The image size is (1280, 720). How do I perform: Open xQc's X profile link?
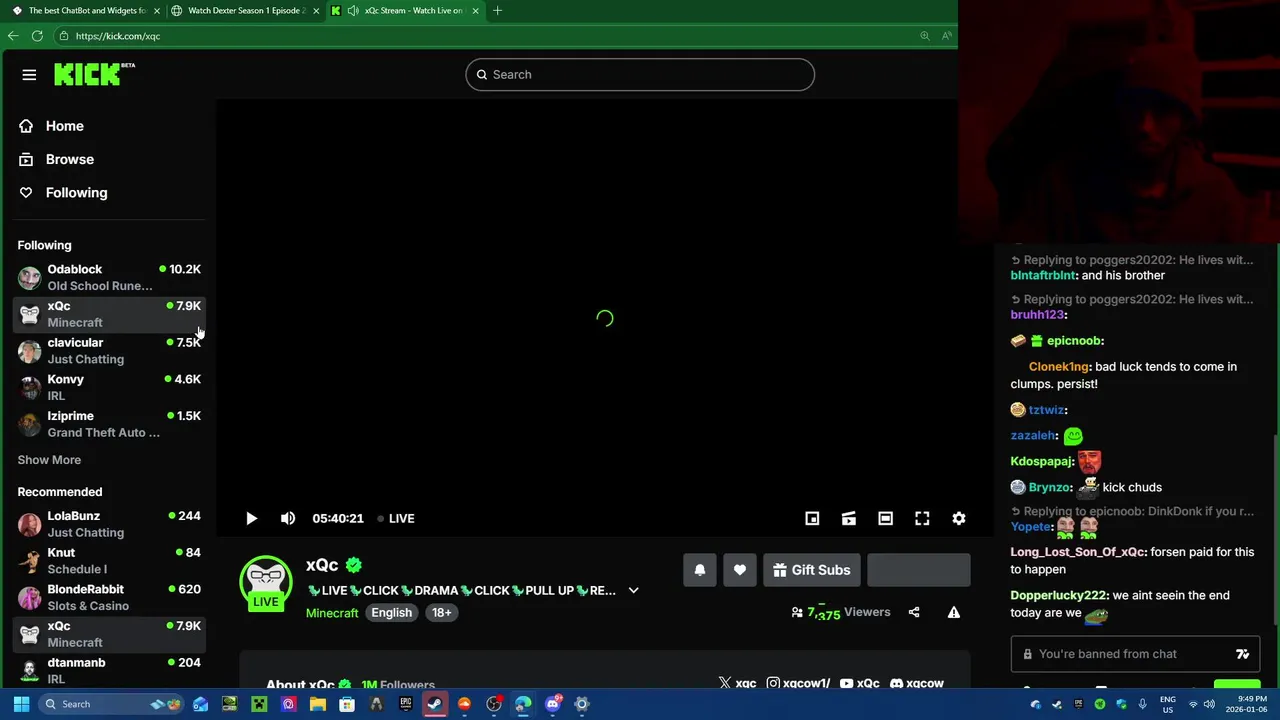(737, 683)
